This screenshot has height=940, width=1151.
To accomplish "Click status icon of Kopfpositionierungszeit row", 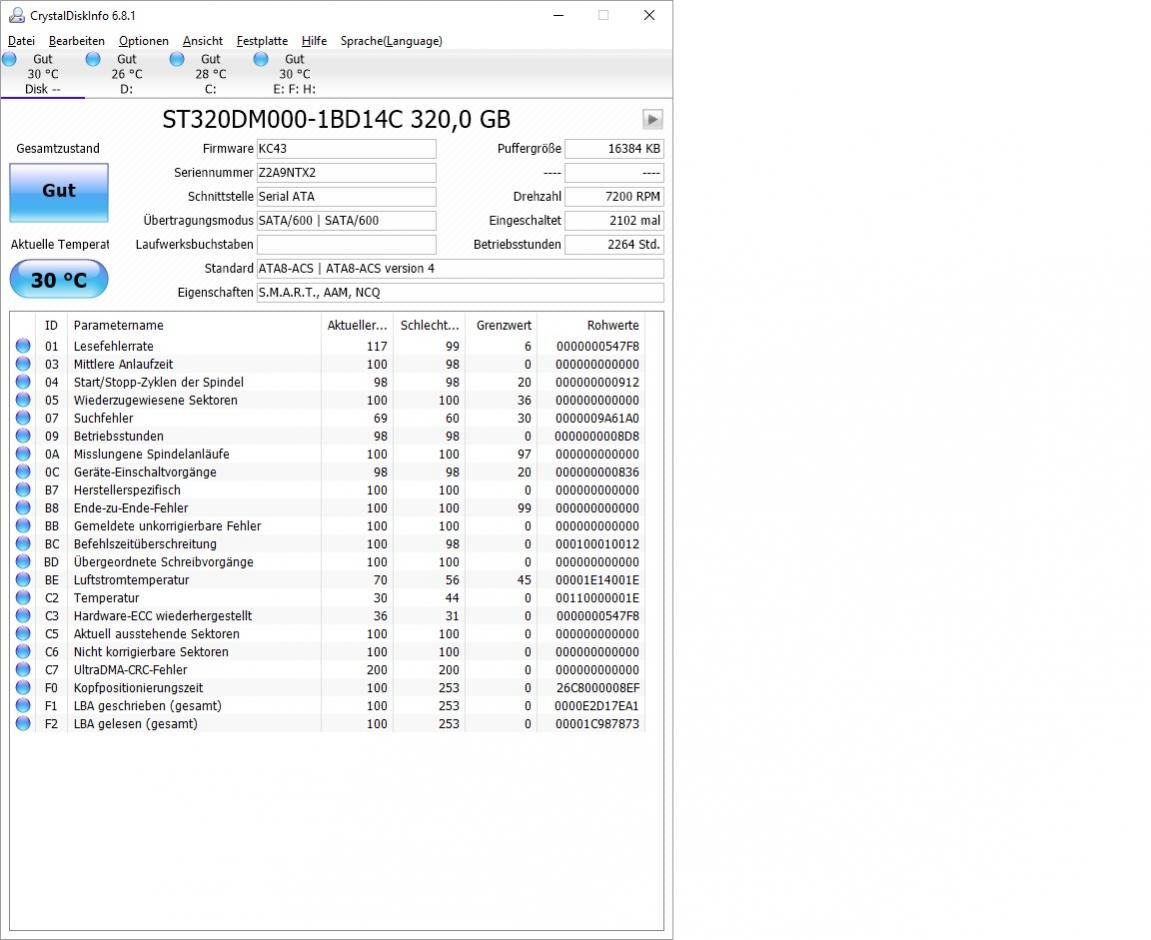I will 23,688.
